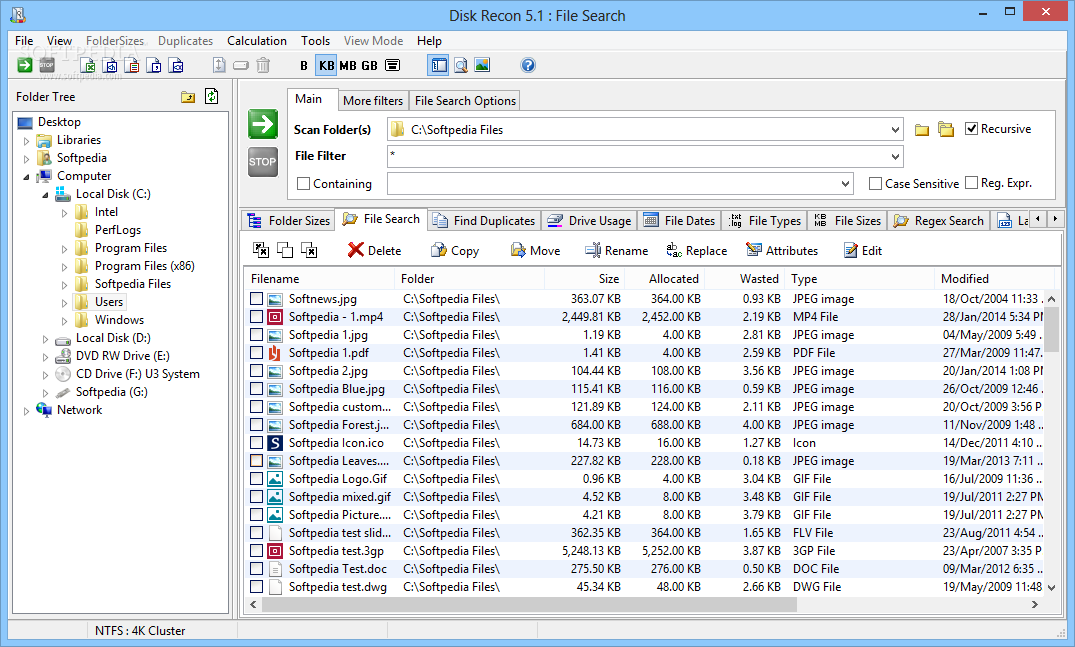Open the Scan Folder(s) dropdown
The height and width of the screenshot is (647, 1075).
[895, 130]
